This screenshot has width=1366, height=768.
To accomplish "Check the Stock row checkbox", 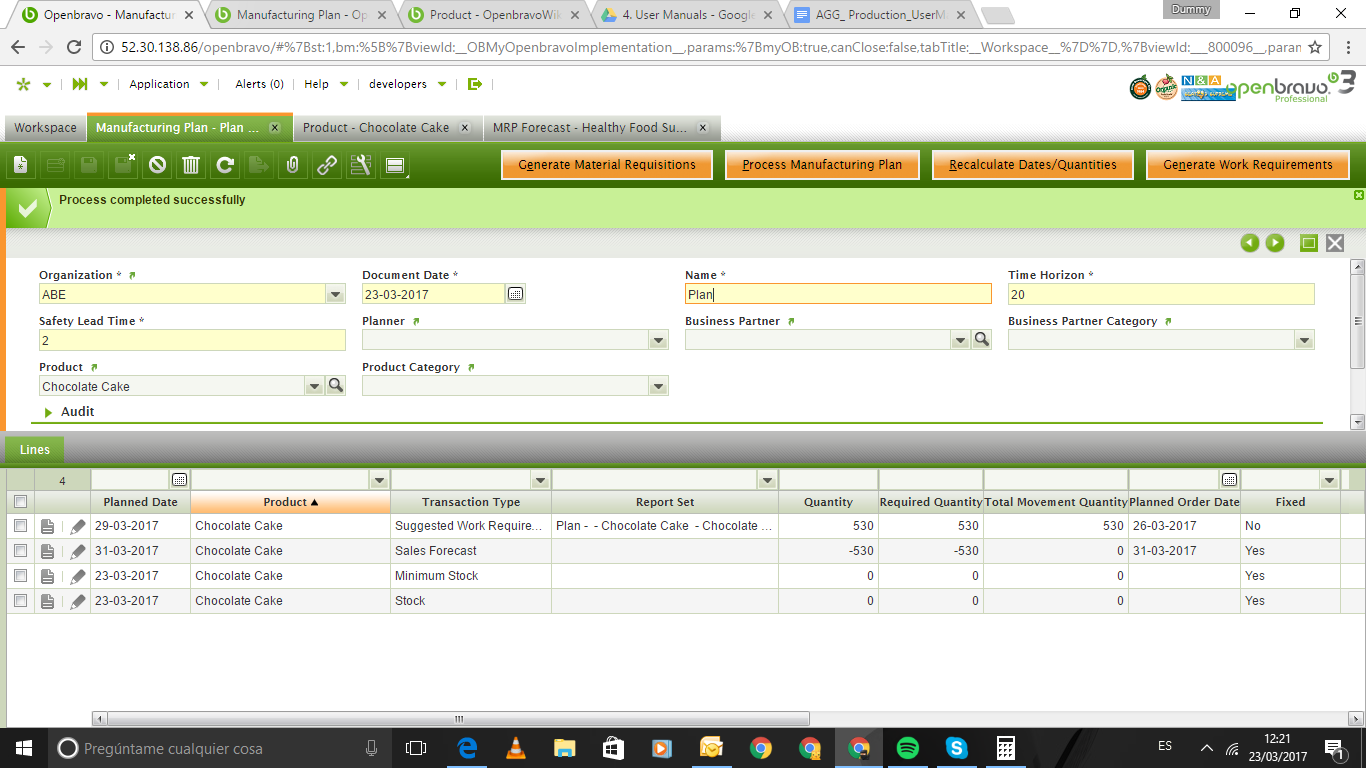I will tap(20, 601).
